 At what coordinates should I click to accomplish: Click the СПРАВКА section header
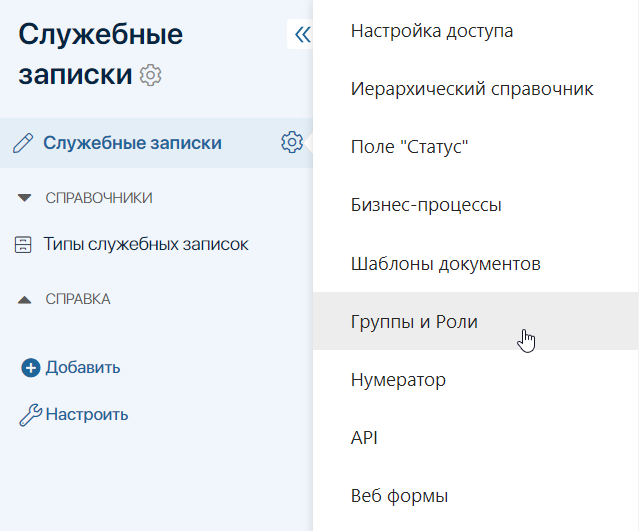tap(77, 299)
